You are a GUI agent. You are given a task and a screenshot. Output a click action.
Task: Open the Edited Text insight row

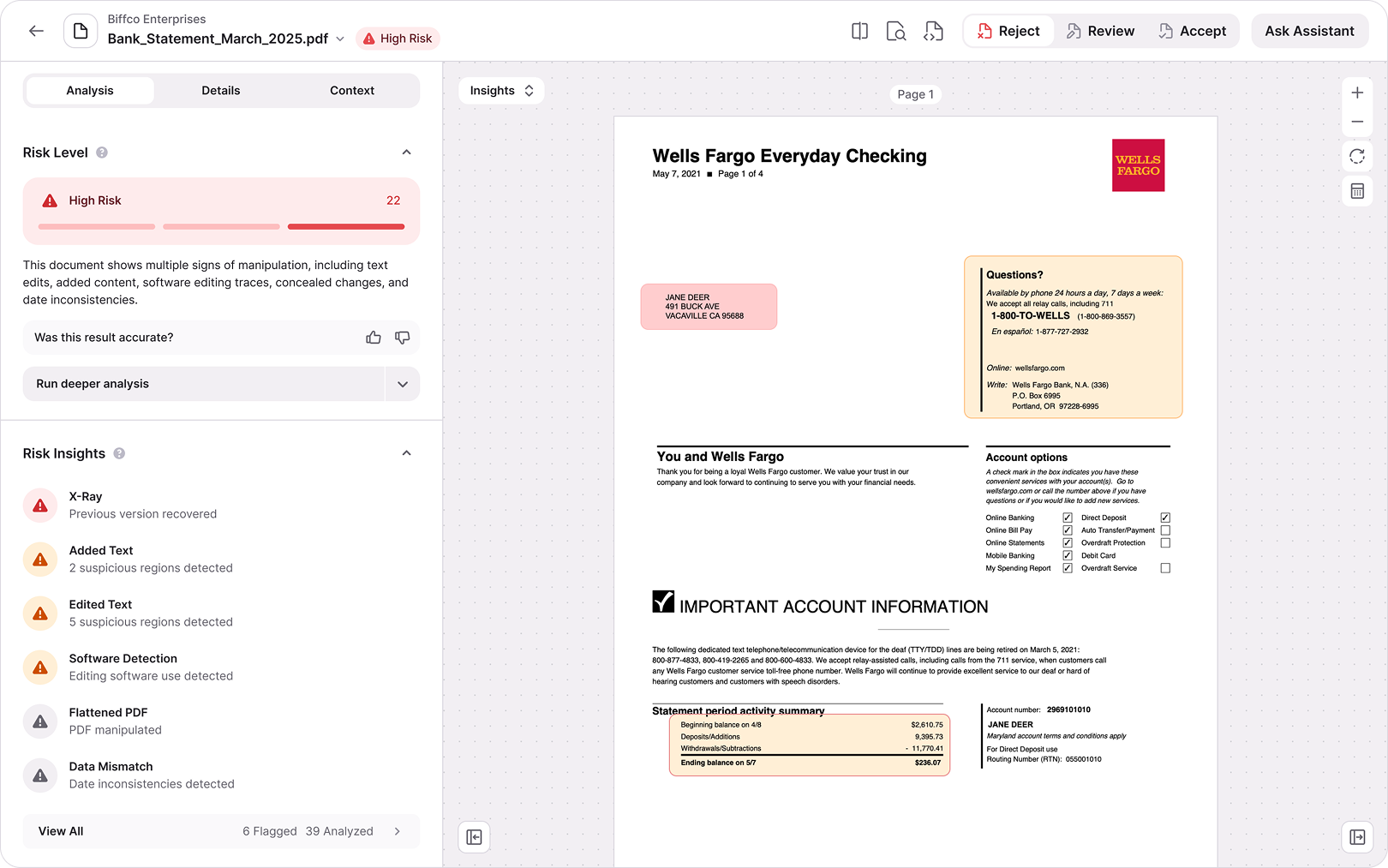pos(221,614)
